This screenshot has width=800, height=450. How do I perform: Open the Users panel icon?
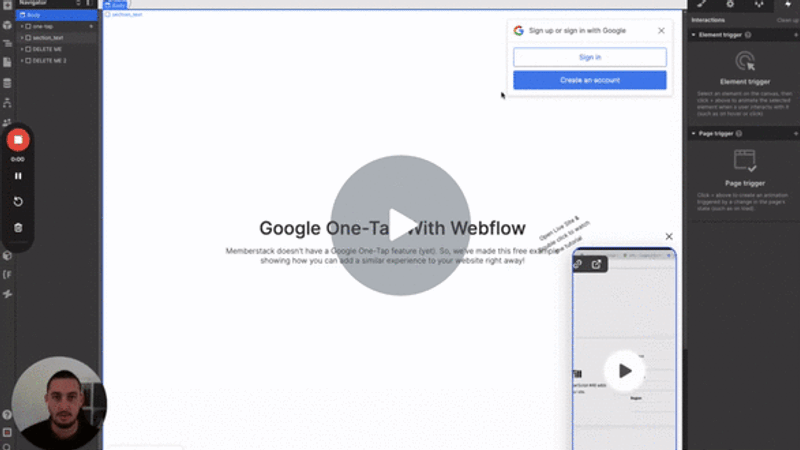click(x=7, y=122)
